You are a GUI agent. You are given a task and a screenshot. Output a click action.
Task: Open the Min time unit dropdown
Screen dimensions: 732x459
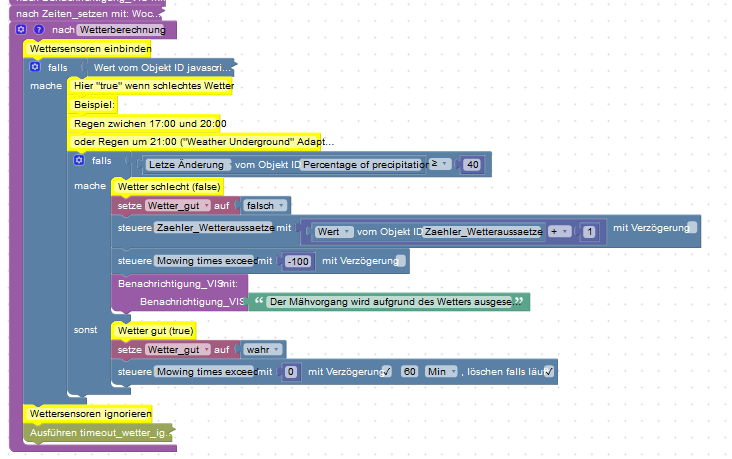point(441,372)
